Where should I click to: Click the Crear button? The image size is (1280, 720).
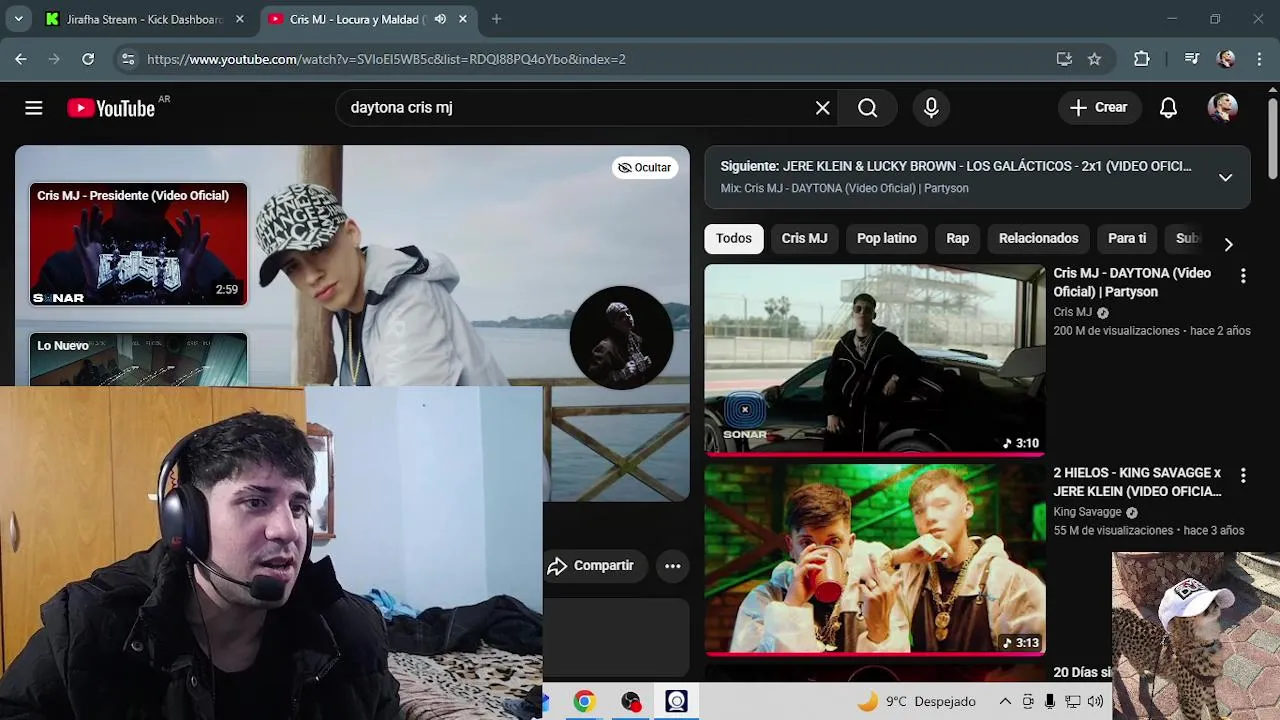(x=1099, y=108)
